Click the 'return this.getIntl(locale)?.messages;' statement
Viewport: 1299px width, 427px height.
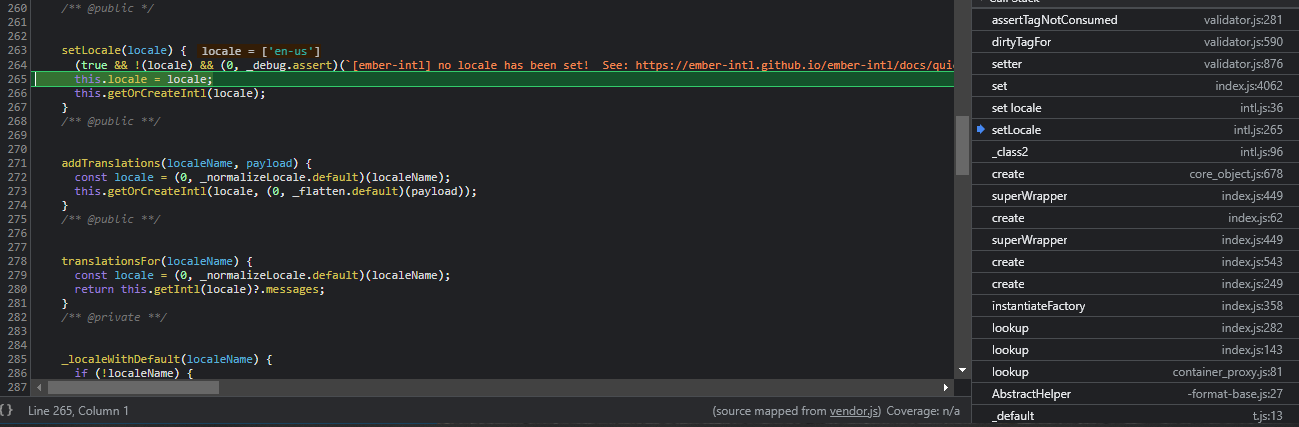pyautogui.click(x=200, y=289)
